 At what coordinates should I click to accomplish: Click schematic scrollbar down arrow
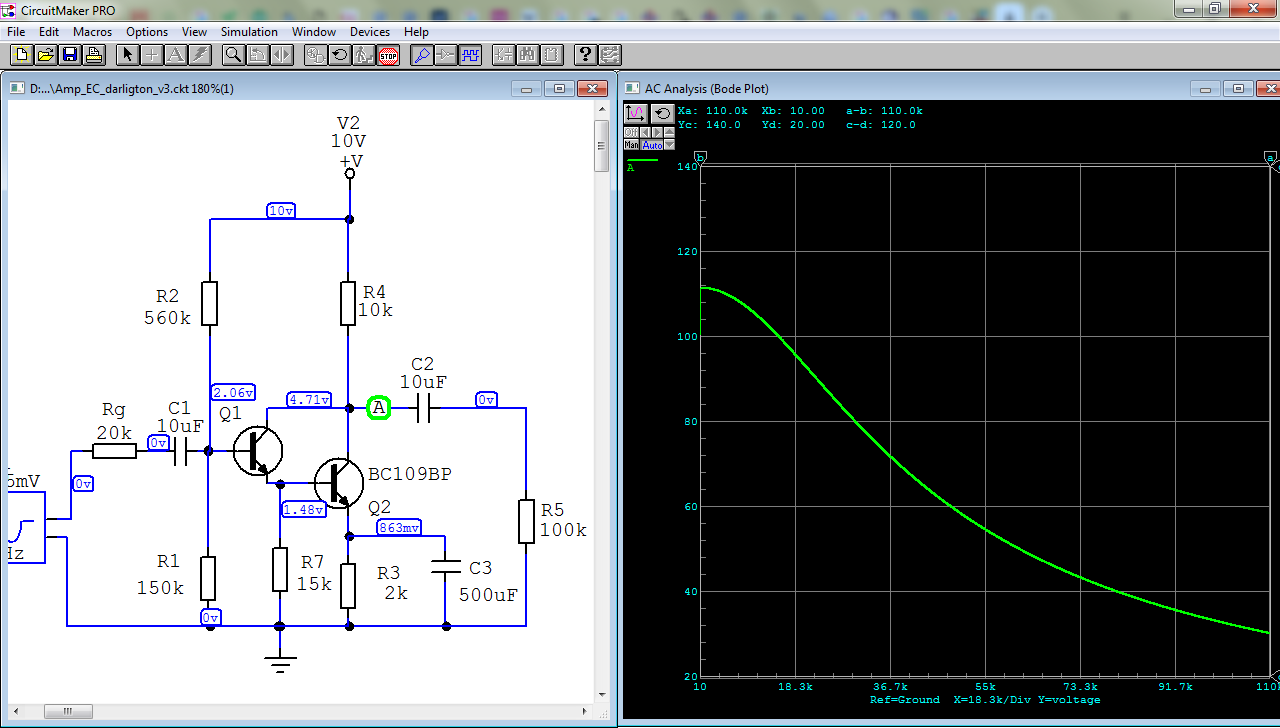click(x=601, y=695)
